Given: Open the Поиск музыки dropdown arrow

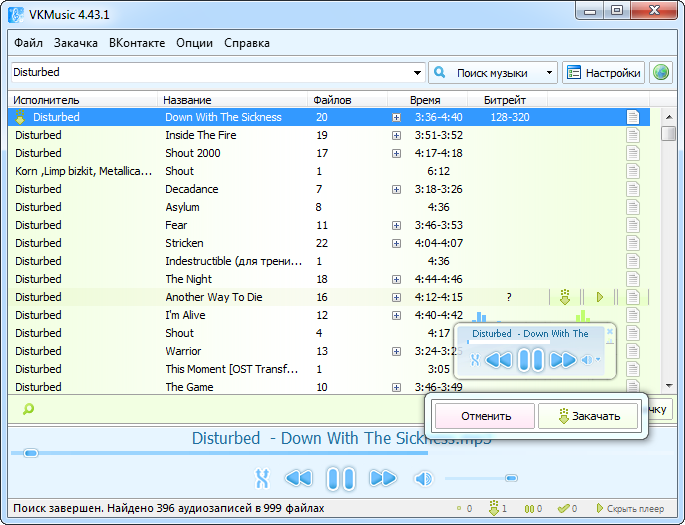Looking at the screenshot, I should [549, 73].
